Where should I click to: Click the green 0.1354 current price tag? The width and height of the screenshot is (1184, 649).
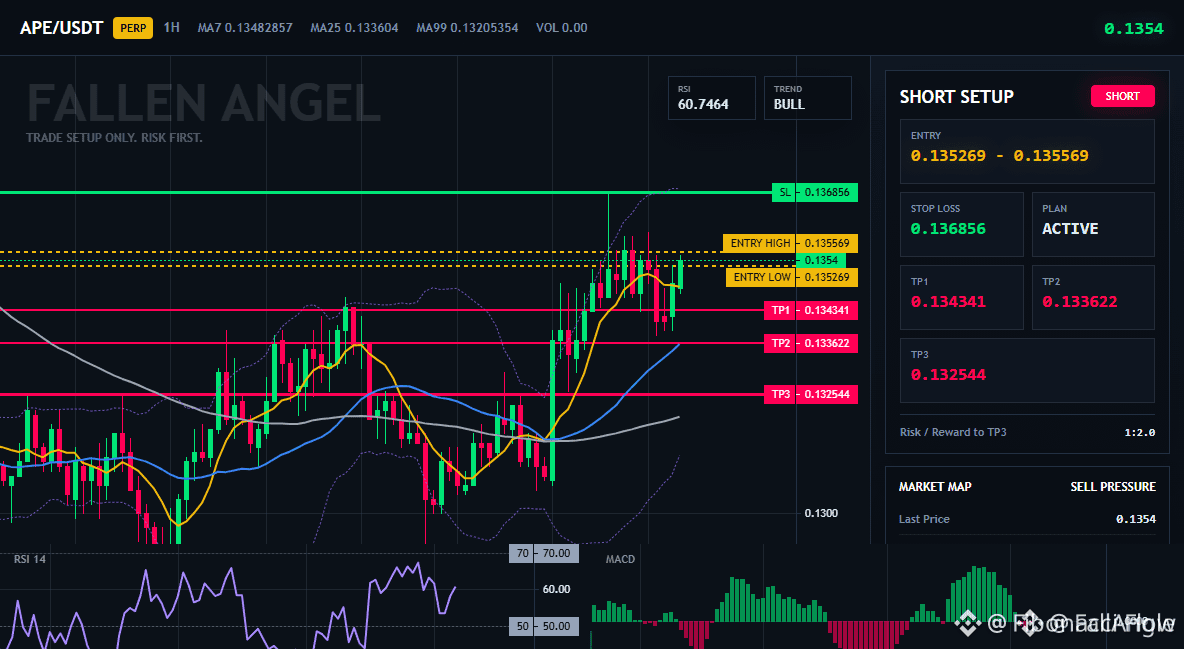pyautogui.click(x=821, y=260)
